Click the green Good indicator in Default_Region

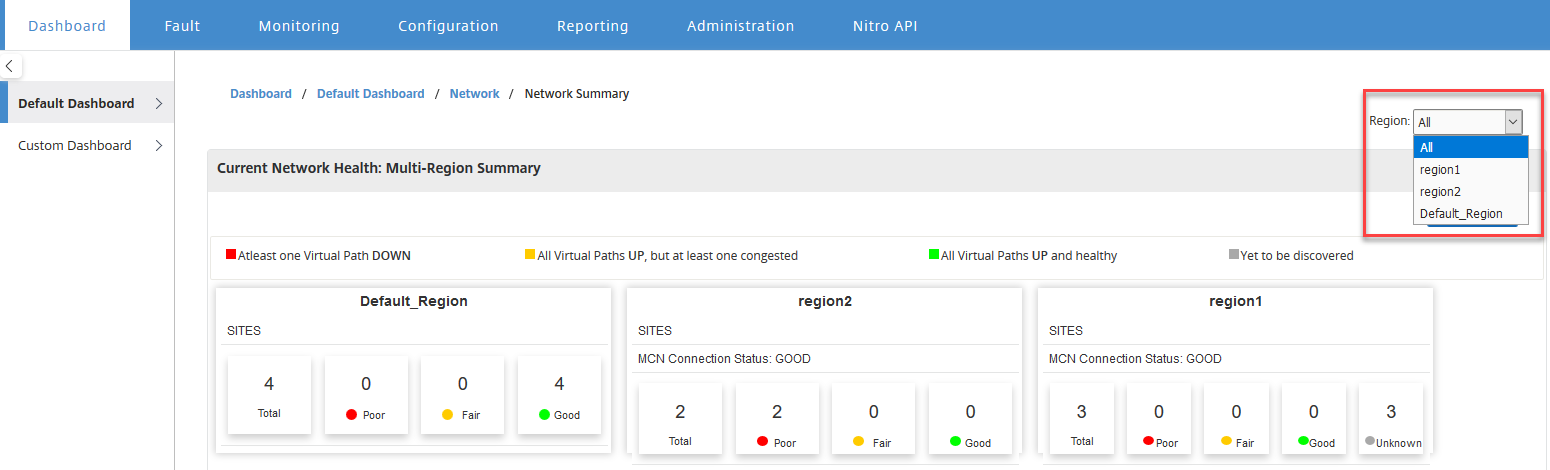(544, 414)
